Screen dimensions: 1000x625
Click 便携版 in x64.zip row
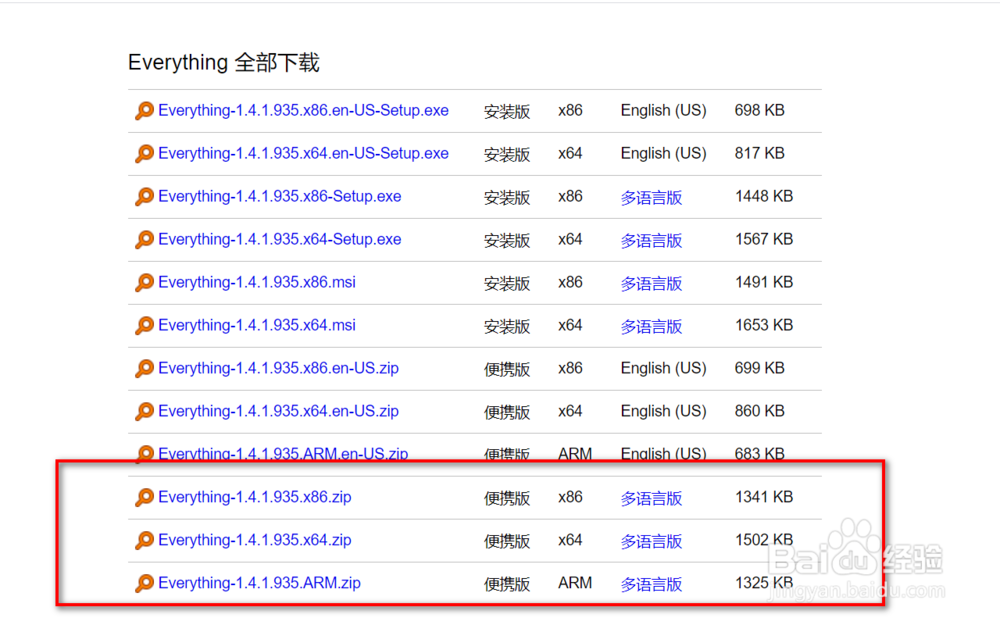(x=507, y=541)
